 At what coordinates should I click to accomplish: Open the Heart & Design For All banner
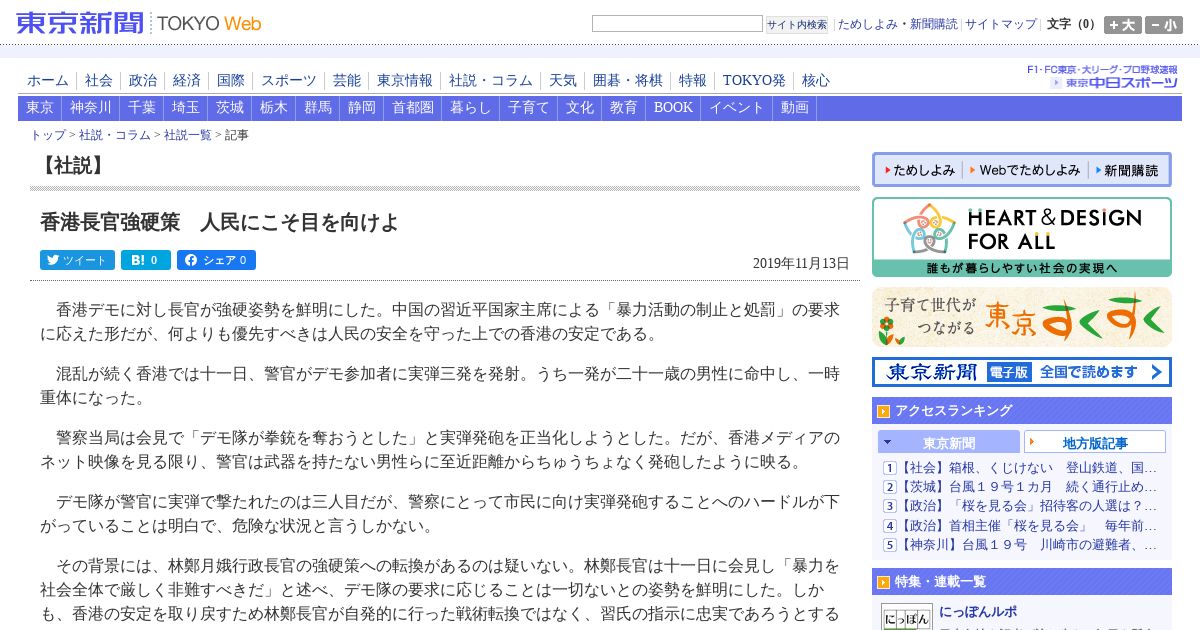click(x=1022, y=237)
